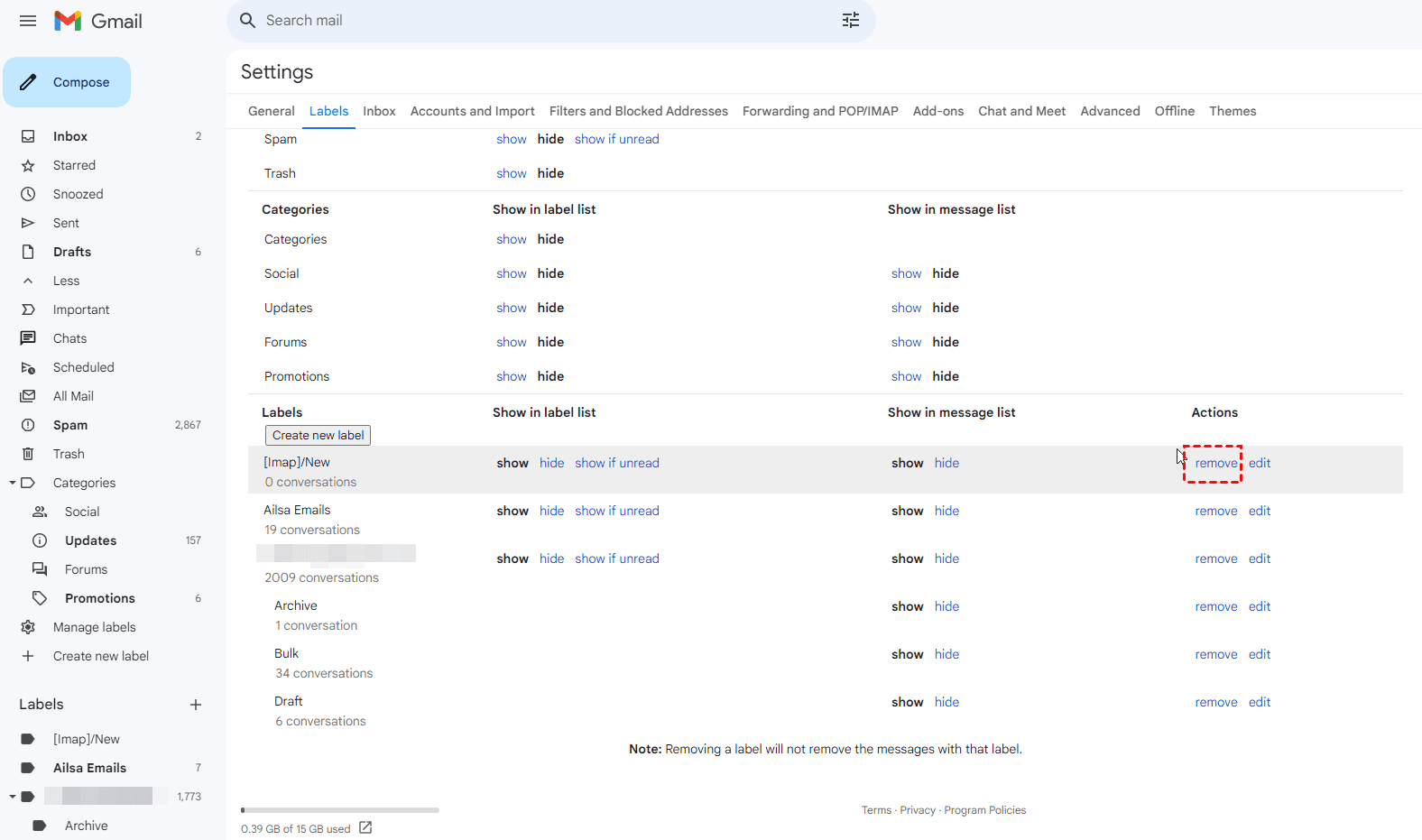
Task: Switch to the General settings tab
Action: click(x=271, y=111)
